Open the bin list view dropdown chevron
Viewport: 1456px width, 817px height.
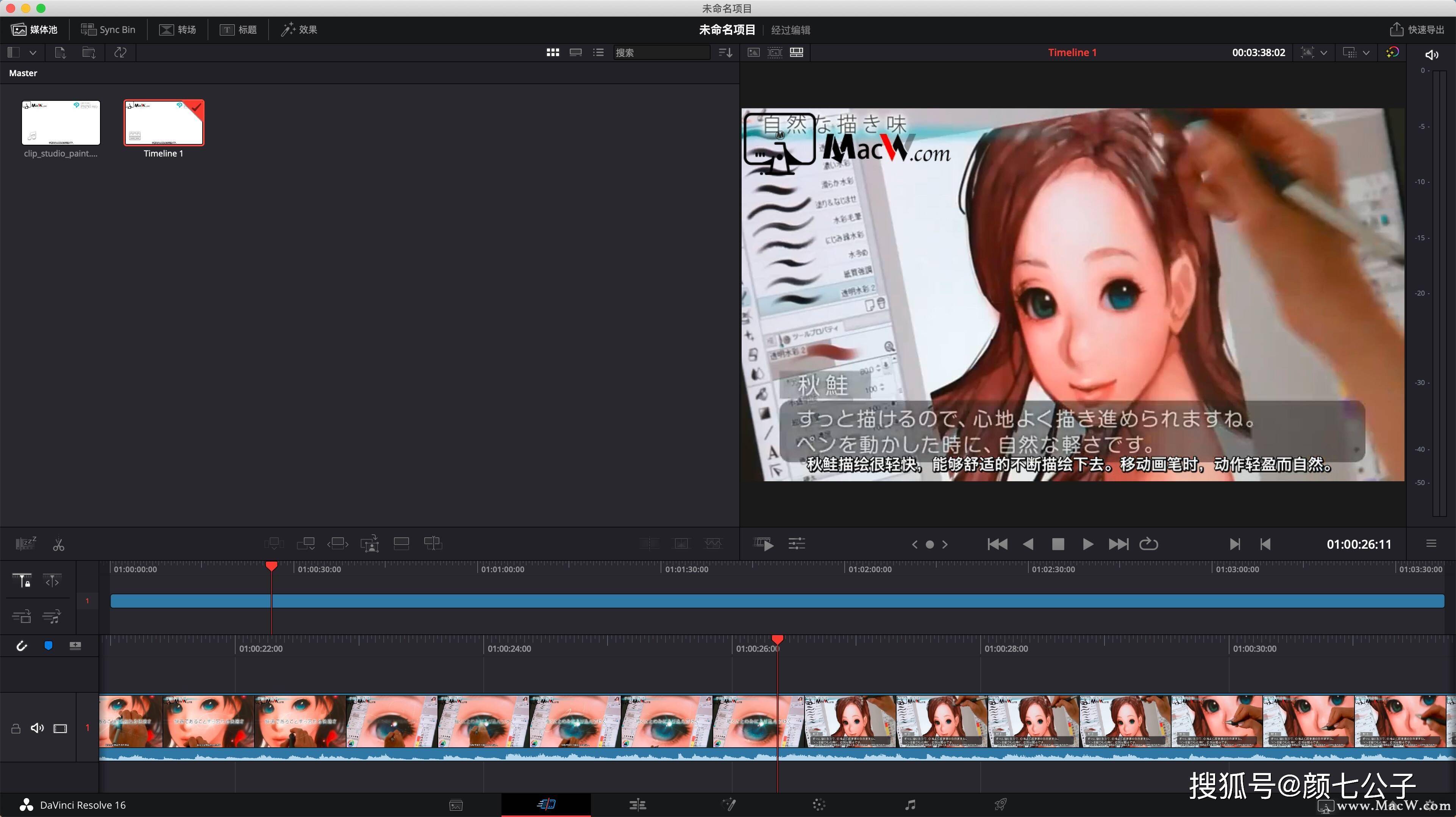point(33,53)
